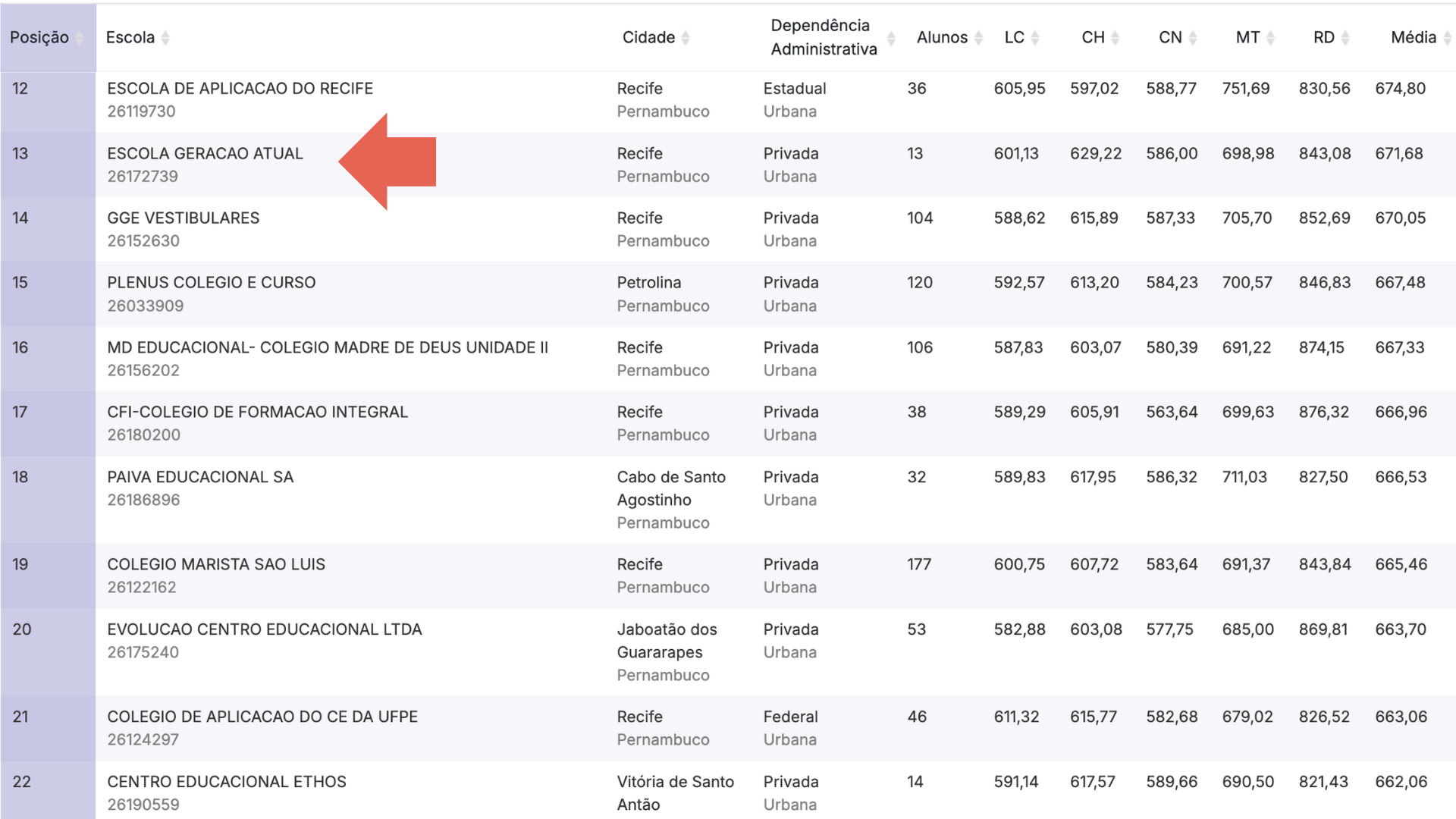This screenshot has width=1456, height=819.
Task: Click the CN sort arrows
Action: pyautogui.click(x=1193, y=38)
